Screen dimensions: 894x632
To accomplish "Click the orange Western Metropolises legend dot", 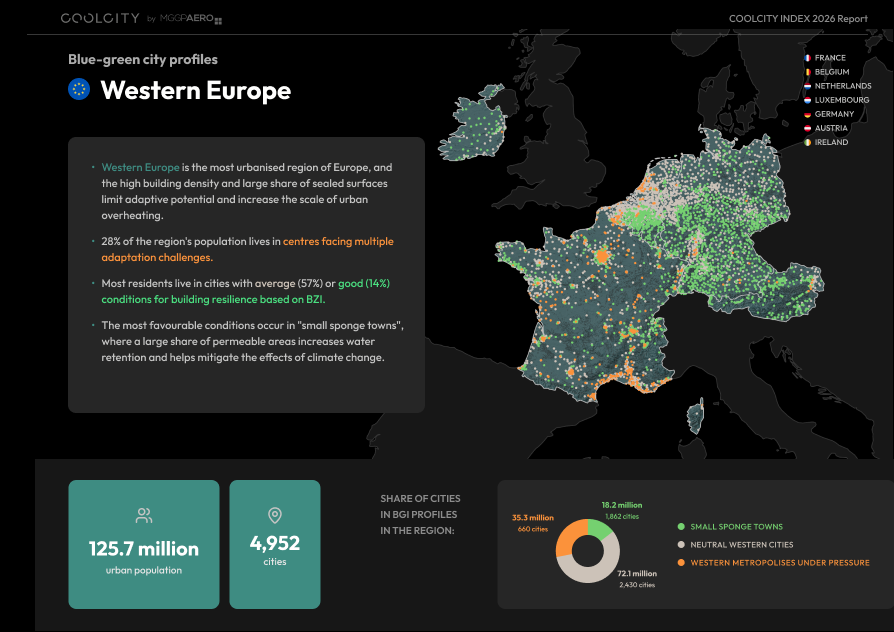I will [x=681, y=562].
